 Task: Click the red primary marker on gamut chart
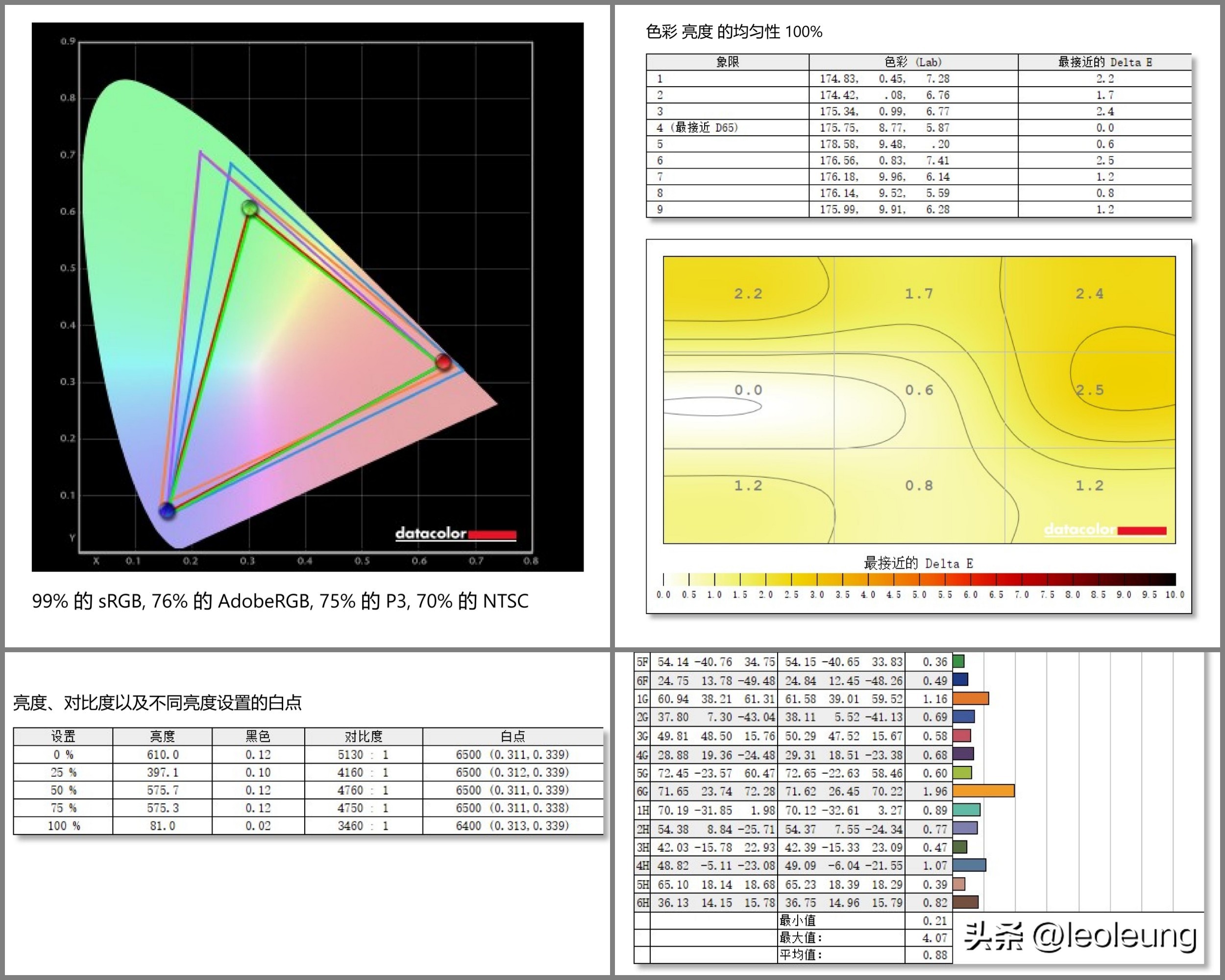click(x=443, y=362)
